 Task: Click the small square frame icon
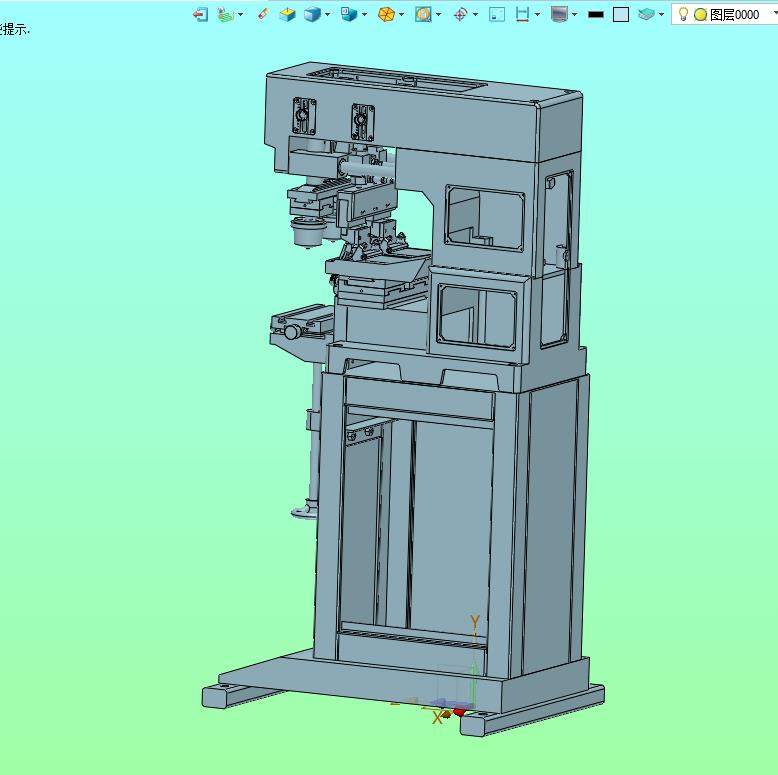pyautogui.click(x=497, y=14)
